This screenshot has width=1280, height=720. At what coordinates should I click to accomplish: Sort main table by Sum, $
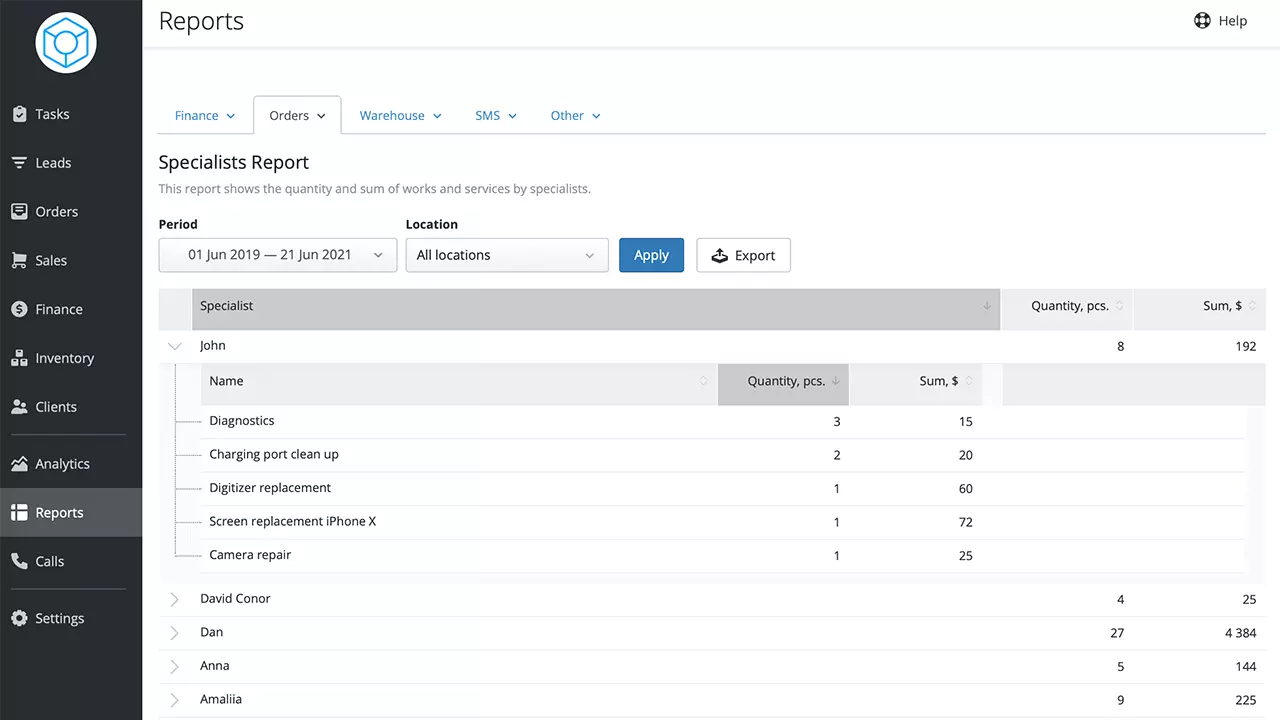click(1200, 309)
